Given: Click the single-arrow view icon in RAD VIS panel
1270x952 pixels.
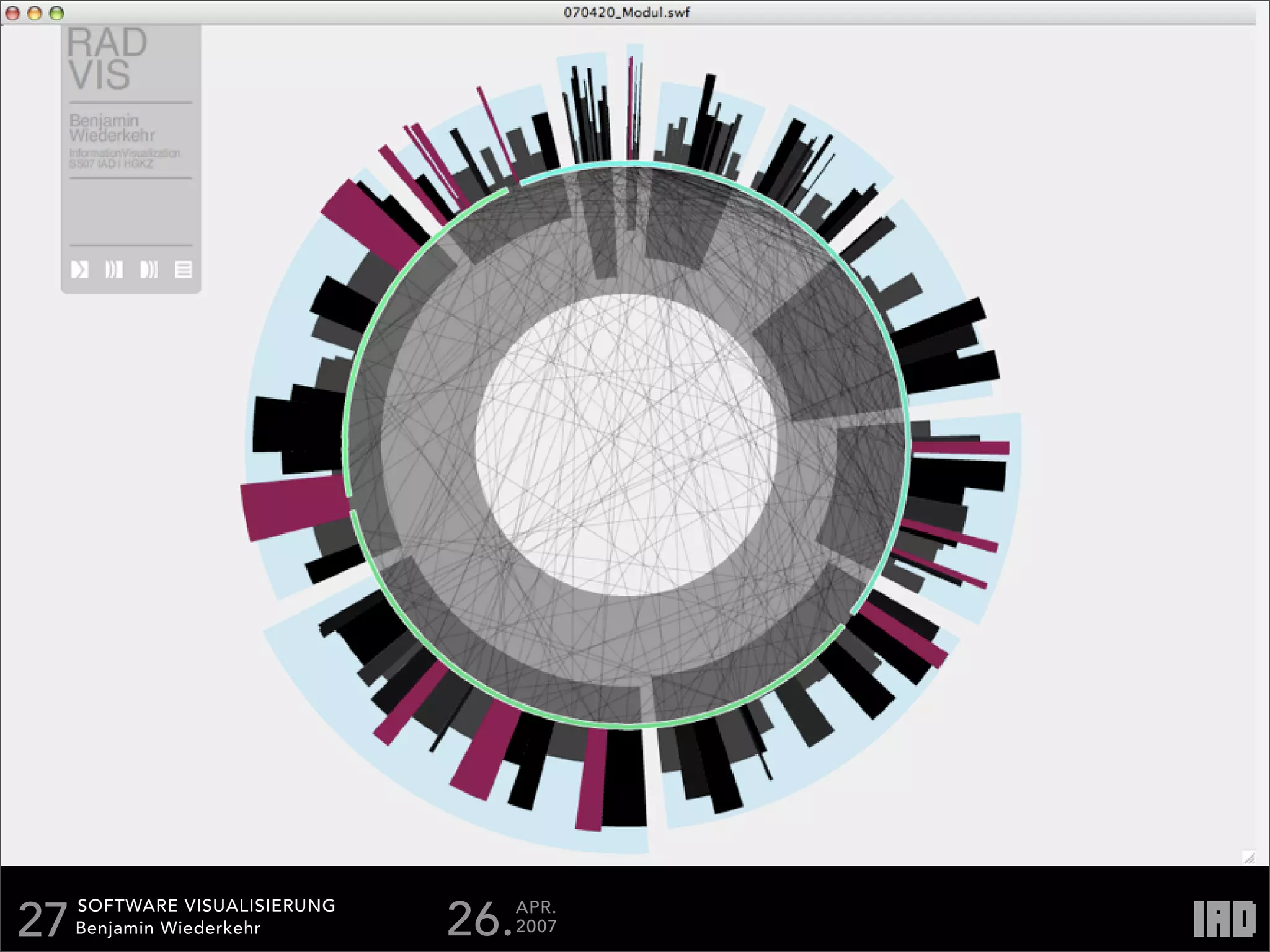Looking at the screenshot, I should [79, 269].
